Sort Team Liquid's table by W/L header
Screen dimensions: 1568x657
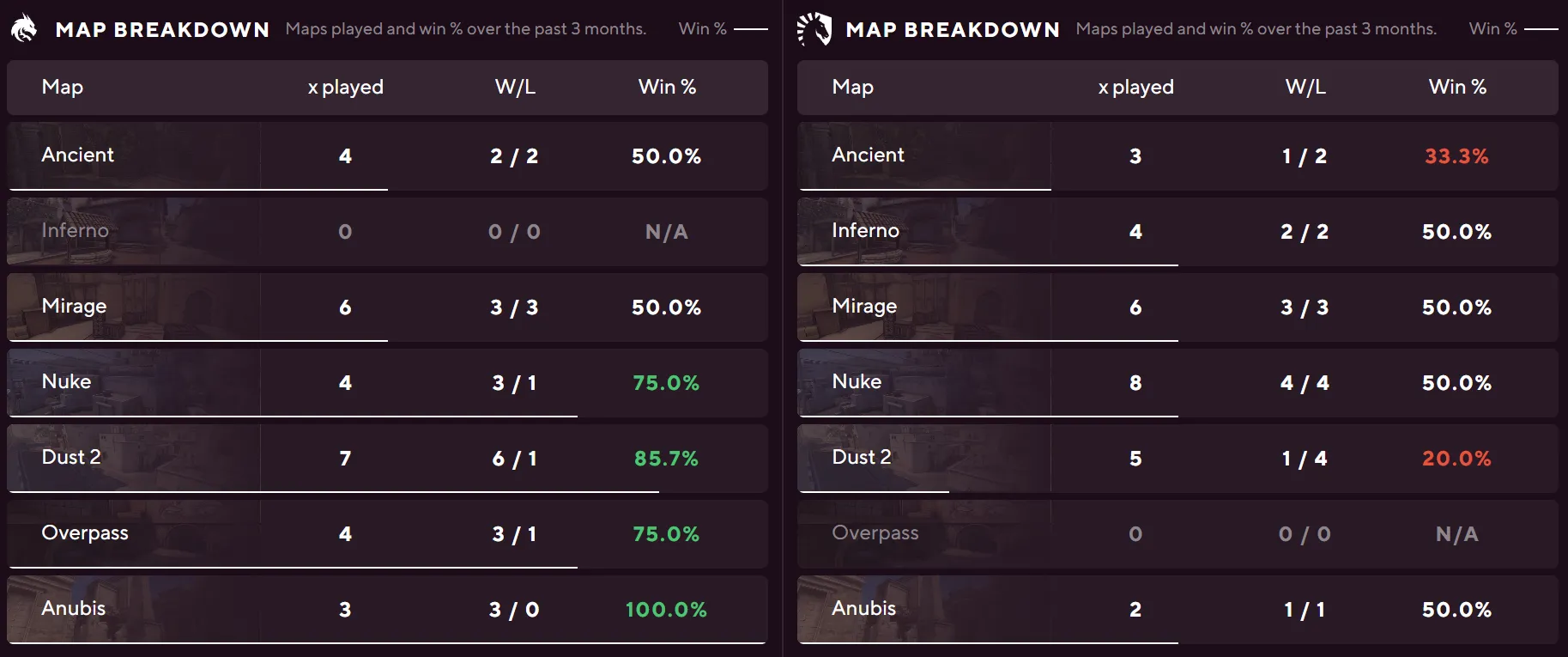pyautogui.click(x=1305, y=87)
